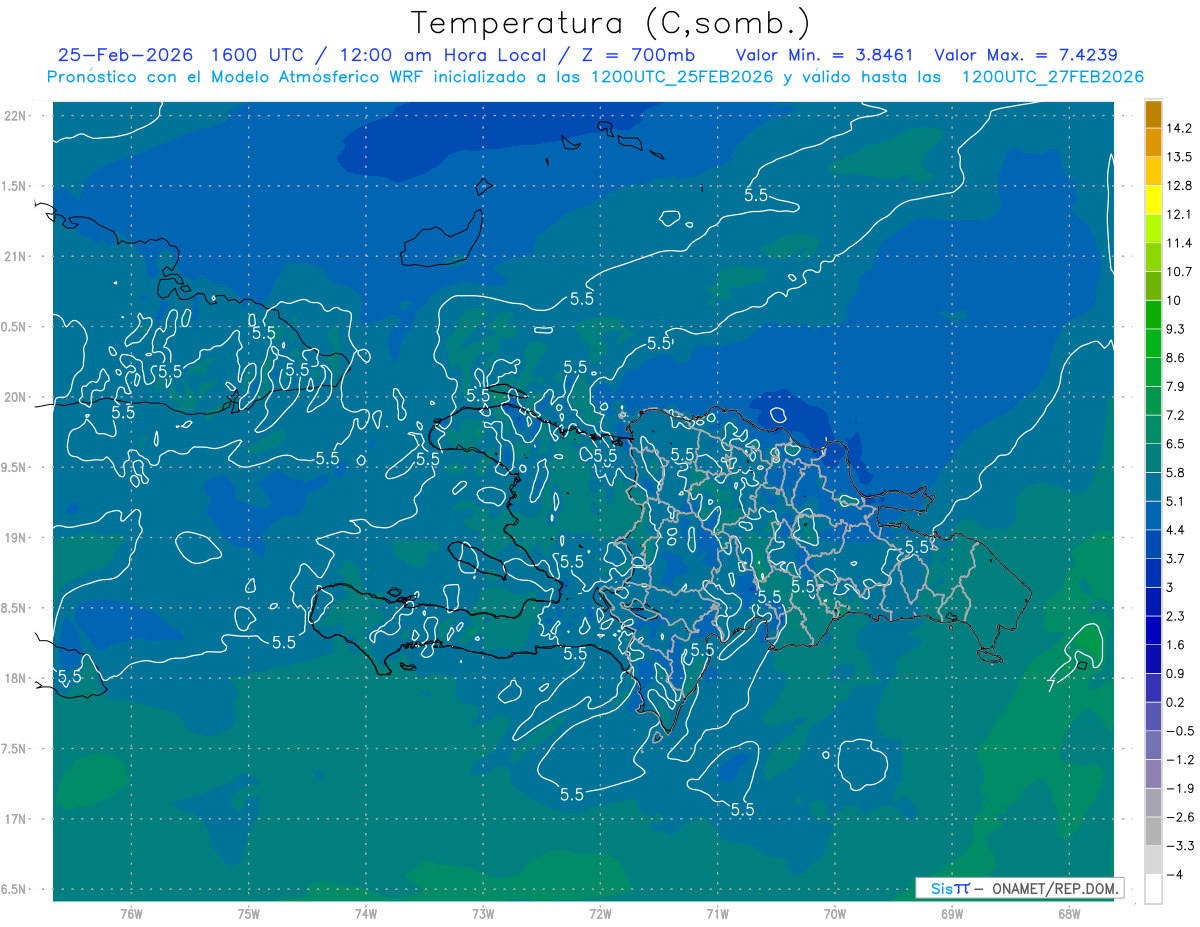Click the "-4" color bar value
Screen dimensions: 1200x927
pos(1177,874)
